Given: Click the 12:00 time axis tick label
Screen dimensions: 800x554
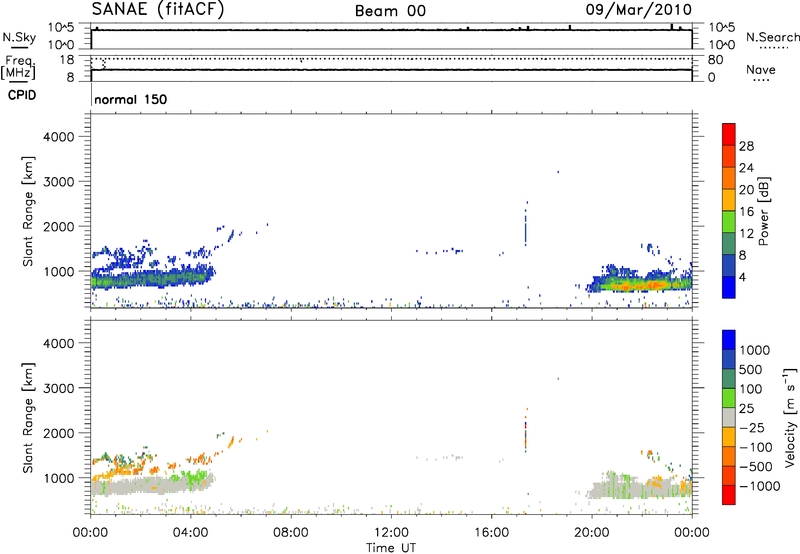Looking at the screenshot, I should point(391,533).
